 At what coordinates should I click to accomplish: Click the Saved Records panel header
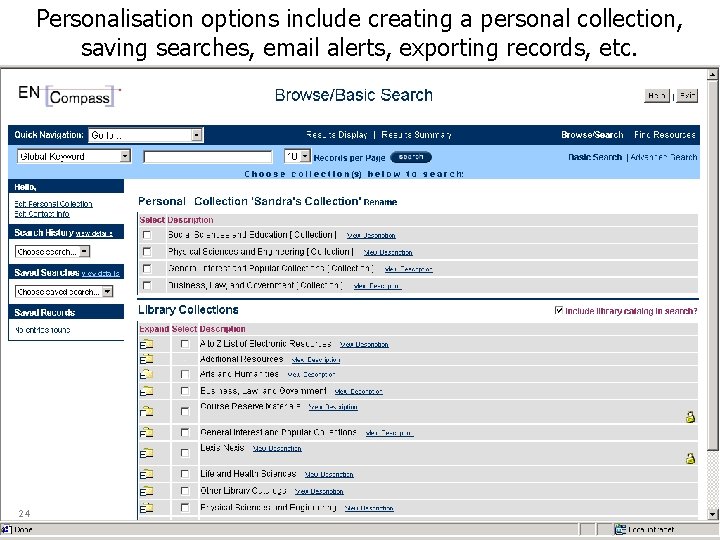coord(66,312)
